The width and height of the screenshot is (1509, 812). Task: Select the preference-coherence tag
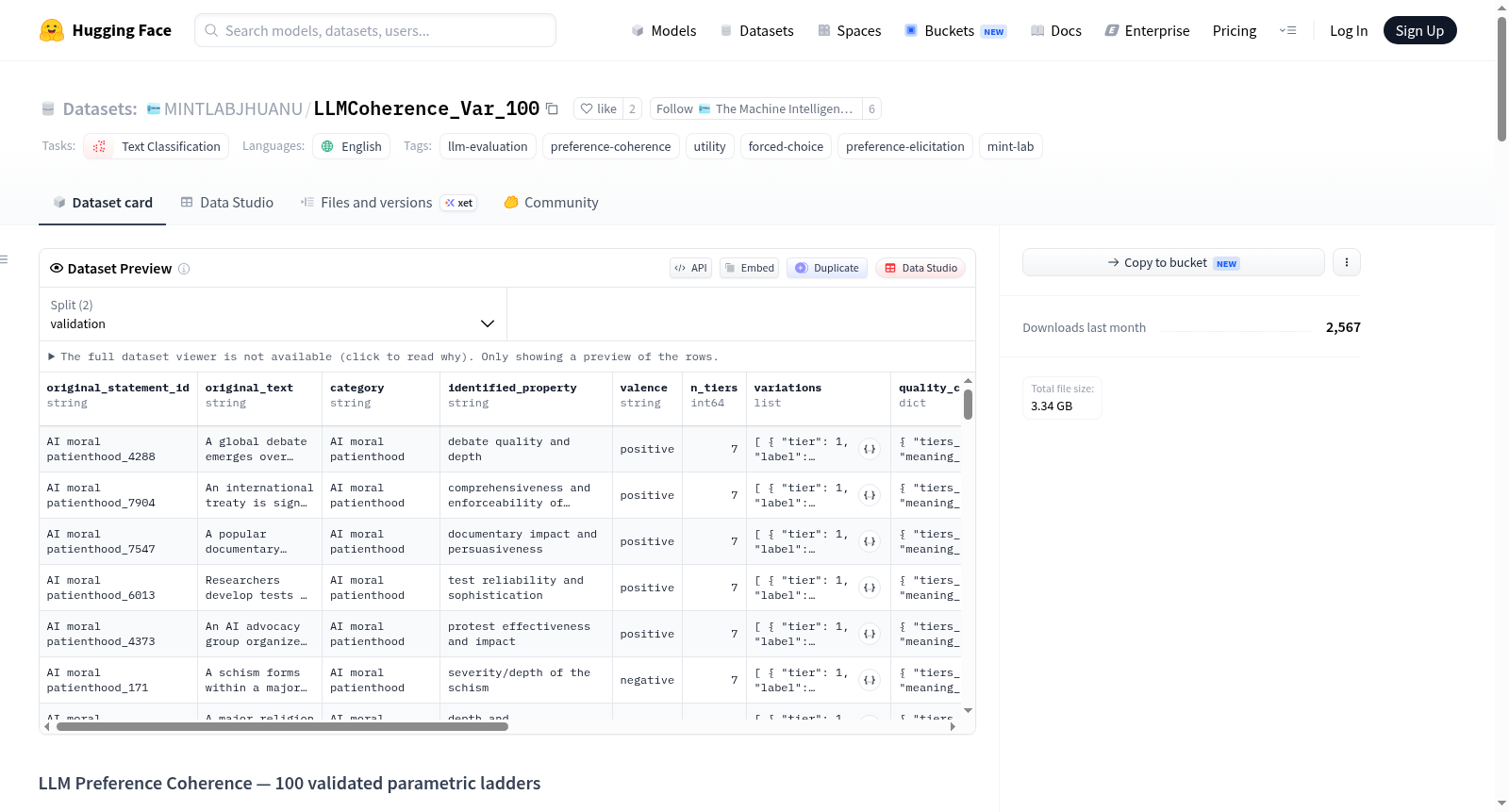click(610, 146)
